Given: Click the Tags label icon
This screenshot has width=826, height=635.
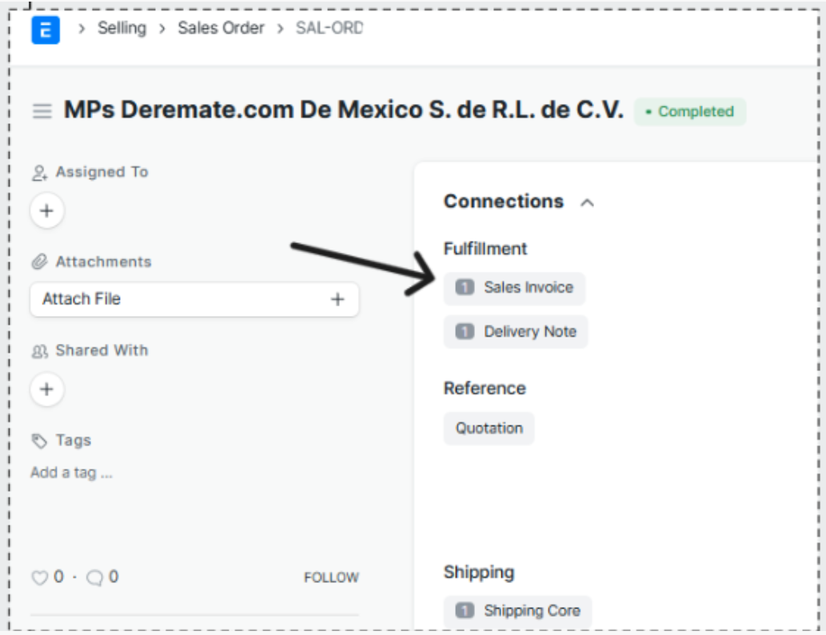Looking at the screenshot, I should (39, 440).
